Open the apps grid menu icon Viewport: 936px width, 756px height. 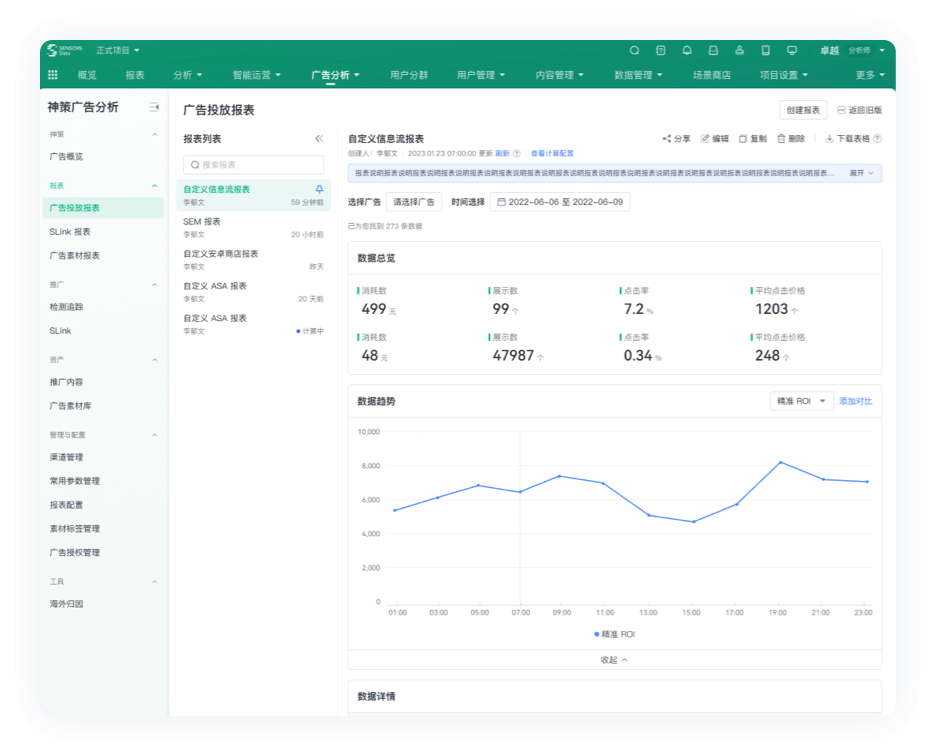53,75
